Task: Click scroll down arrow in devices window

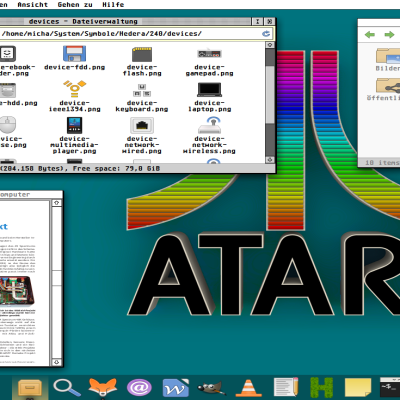Action: (x=270, y=160)
